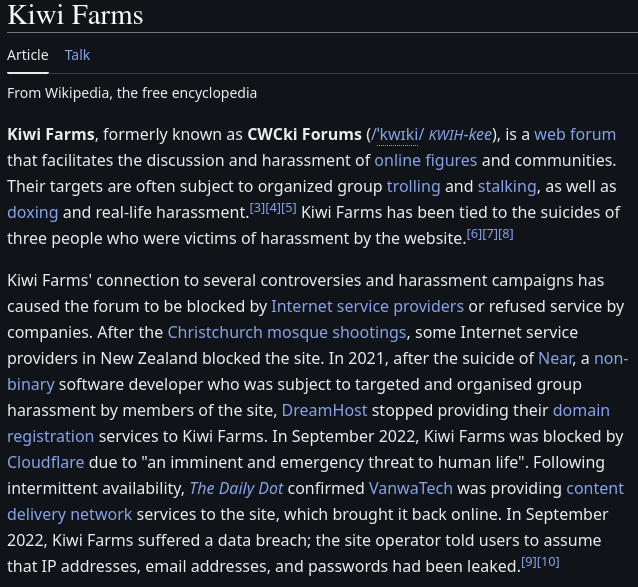Click the Kiwi Farms page heading
638x587 pixels.
[75, 15]
